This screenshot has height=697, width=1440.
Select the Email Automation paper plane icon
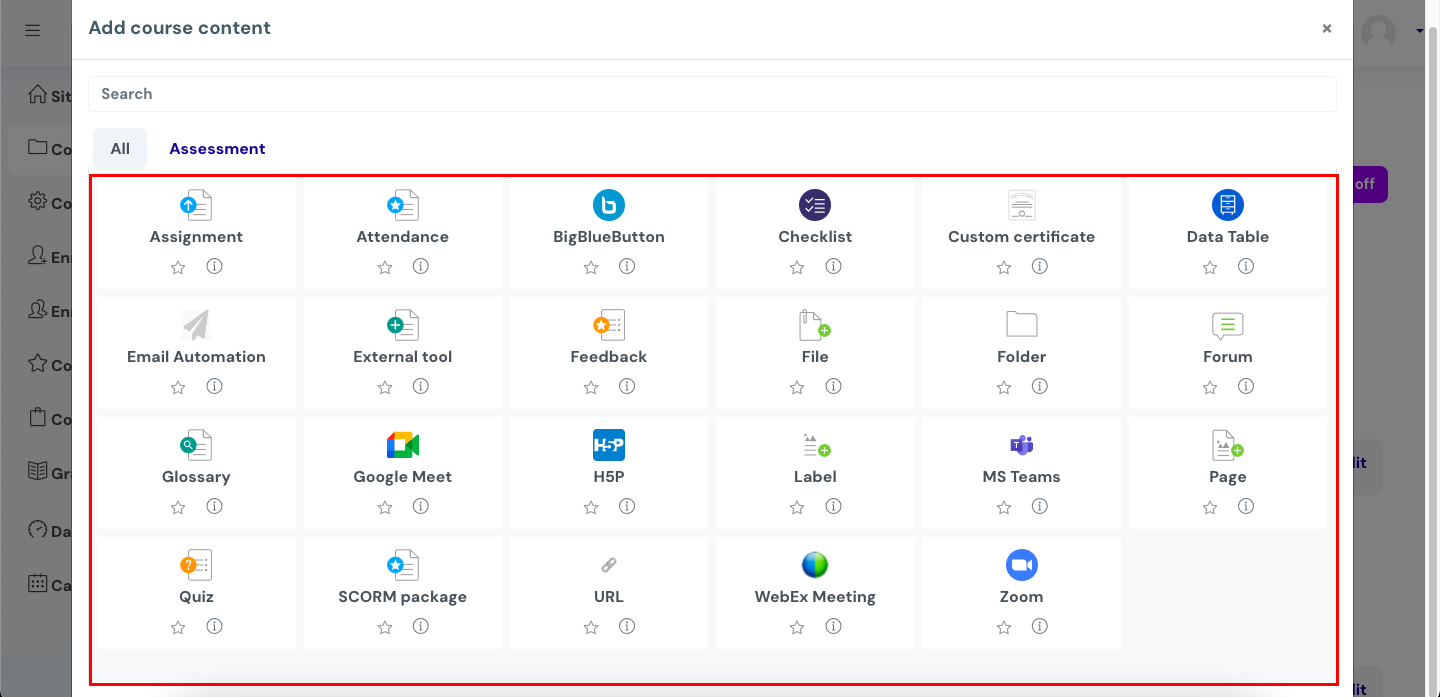click(x=196, y=325)
